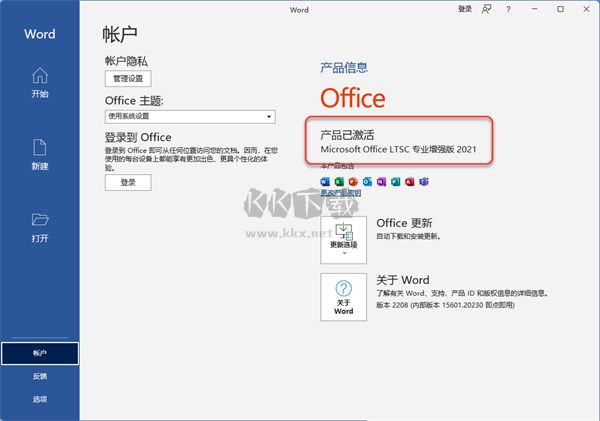Open the 反馈 feedback tab
Screen dimensions: 600x421
click(x=40, y=377)
